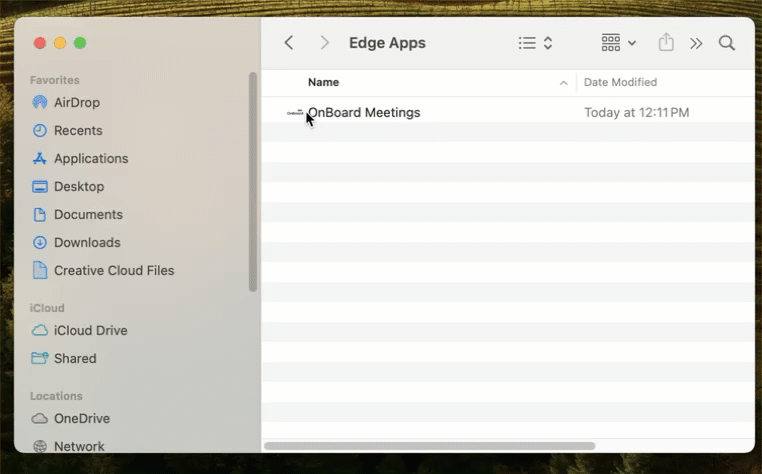The image size is (762, 474).
Task: Select Applications in the sidebar
Action: 90,158
